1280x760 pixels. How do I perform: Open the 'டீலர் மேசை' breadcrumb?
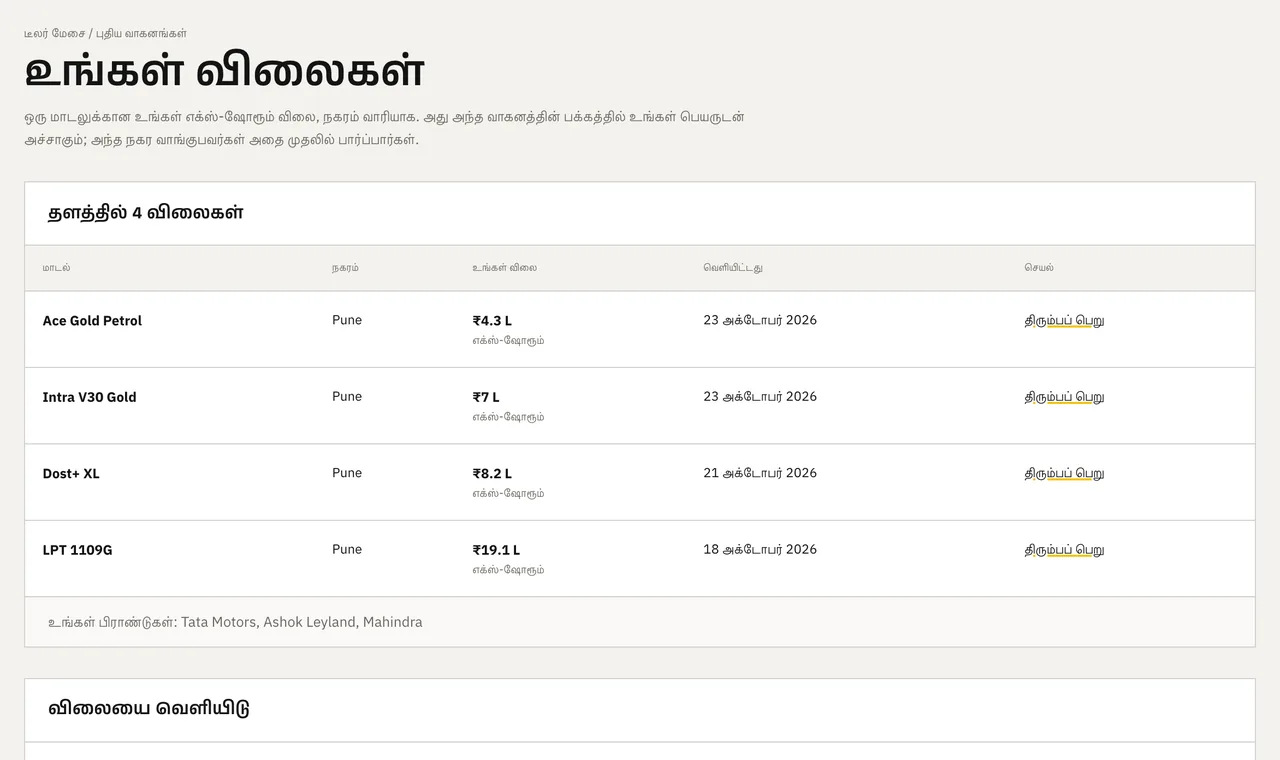point(54,33)
